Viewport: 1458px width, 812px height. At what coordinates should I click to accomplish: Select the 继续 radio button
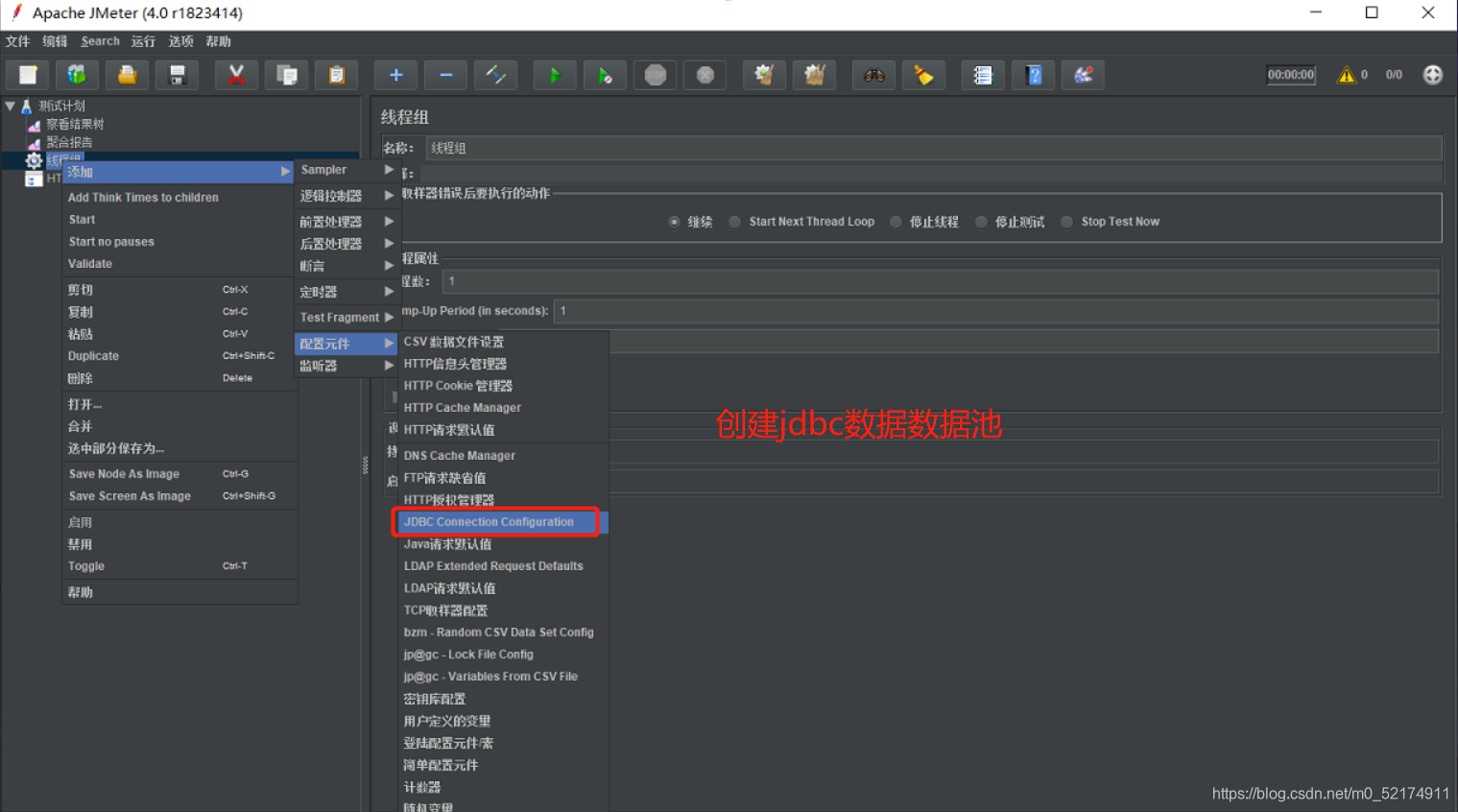click(674, 222)
